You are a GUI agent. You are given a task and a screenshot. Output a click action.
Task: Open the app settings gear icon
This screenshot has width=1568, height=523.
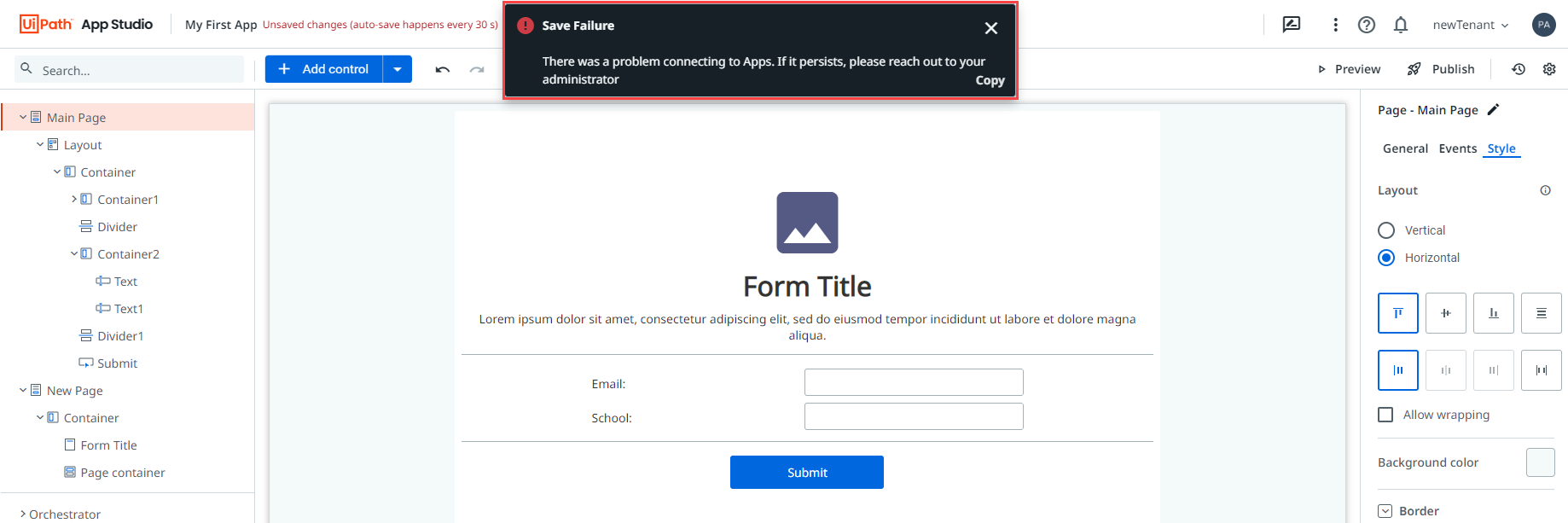coord(1549,69)
